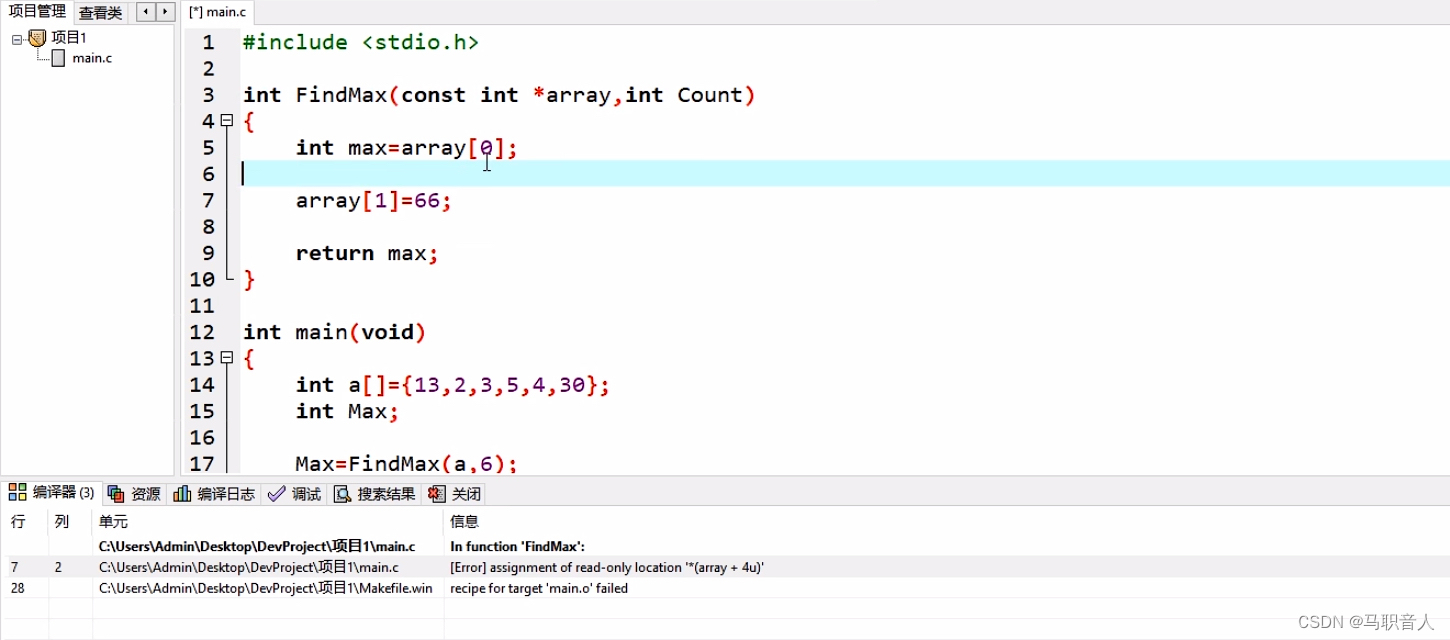Open the 搜索结果 tab

point(375,494)
